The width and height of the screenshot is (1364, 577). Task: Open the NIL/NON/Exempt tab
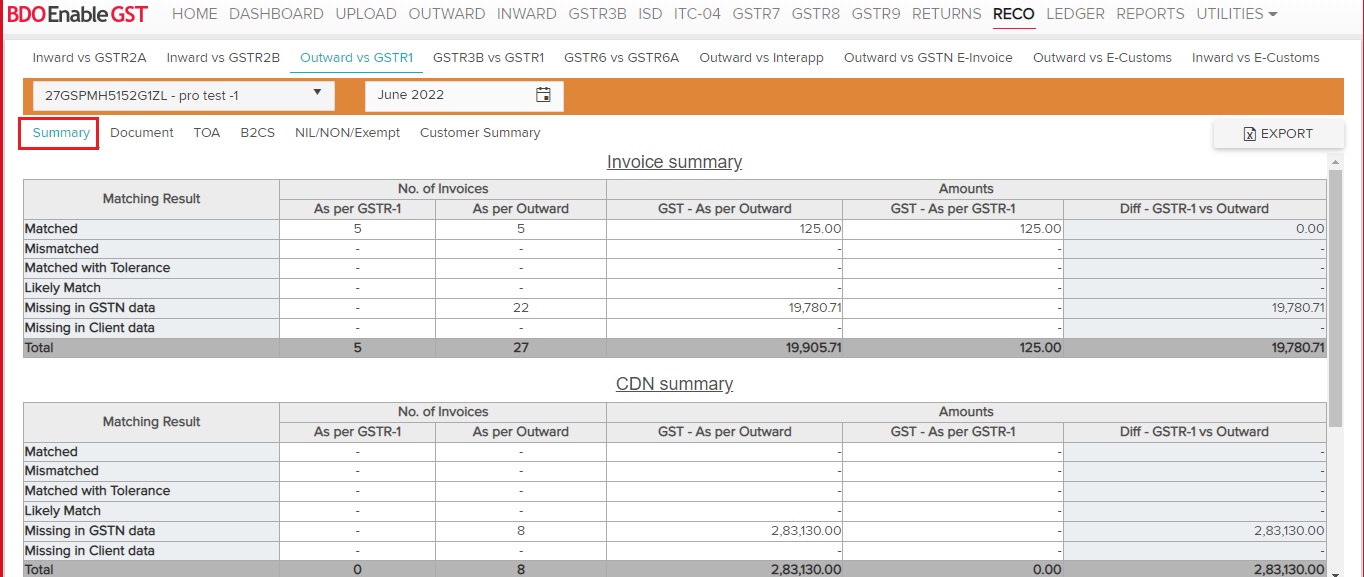click(347, 133)
